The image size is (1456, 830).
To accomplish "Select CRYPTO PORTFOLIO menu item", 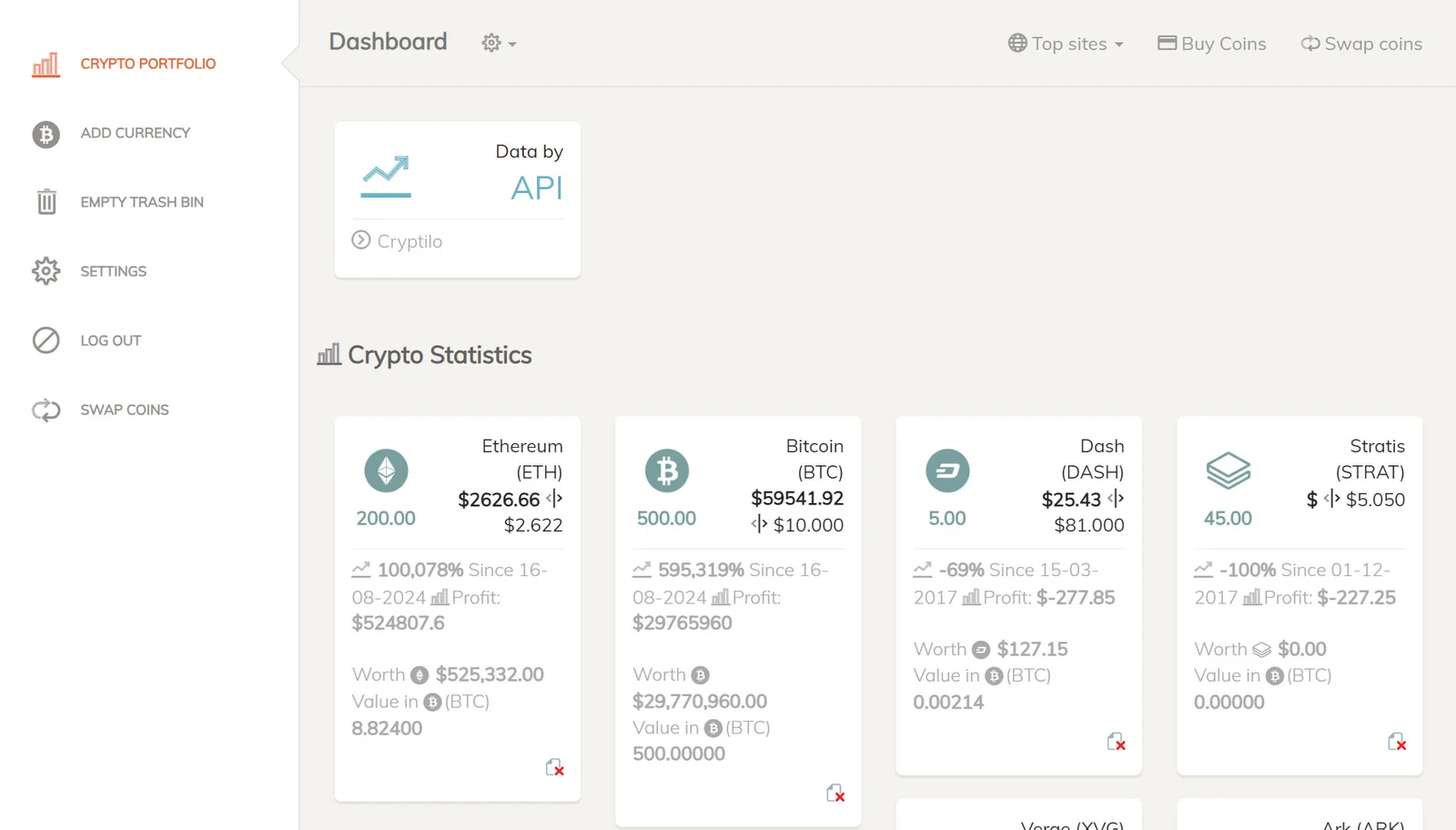I will [148, 64].
